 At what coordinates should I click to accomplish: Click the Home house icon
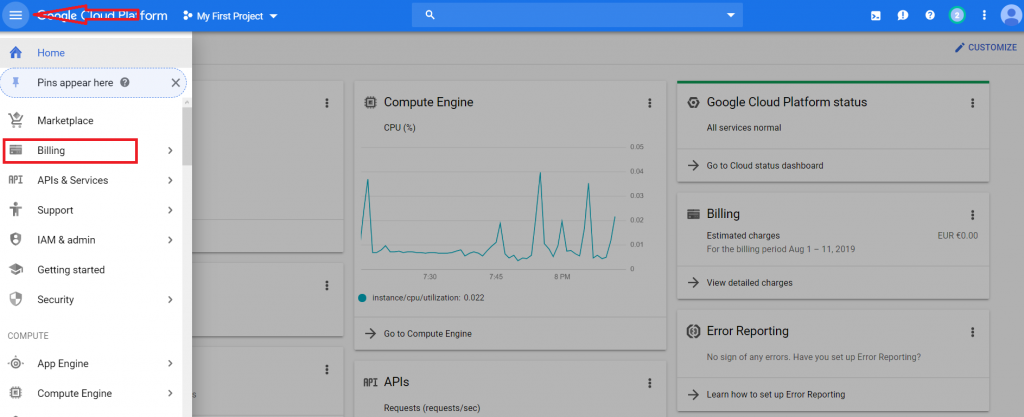tap(16, 53)
